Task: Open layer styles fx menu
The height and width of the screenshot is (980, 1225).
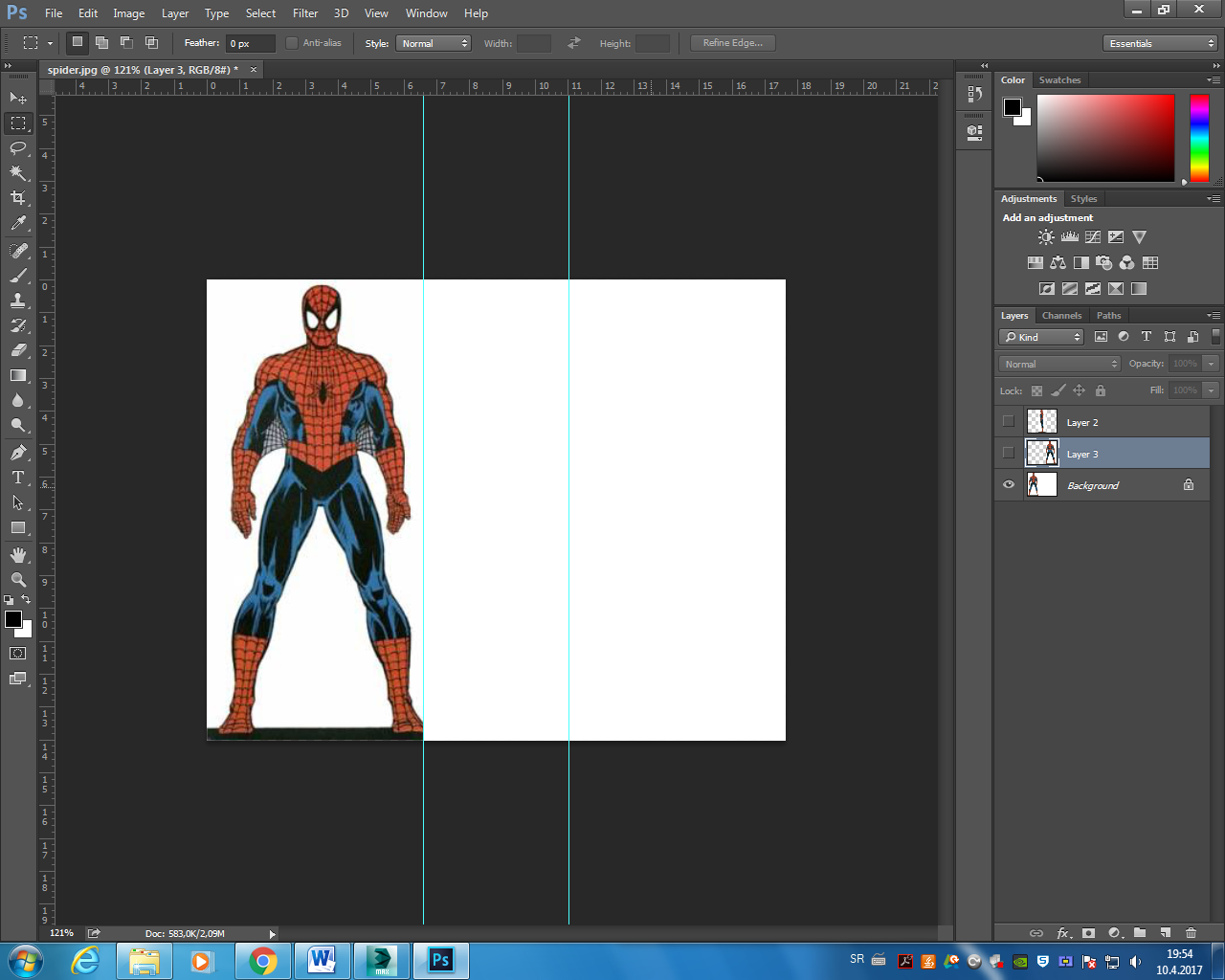Action: click(1063, 933)
